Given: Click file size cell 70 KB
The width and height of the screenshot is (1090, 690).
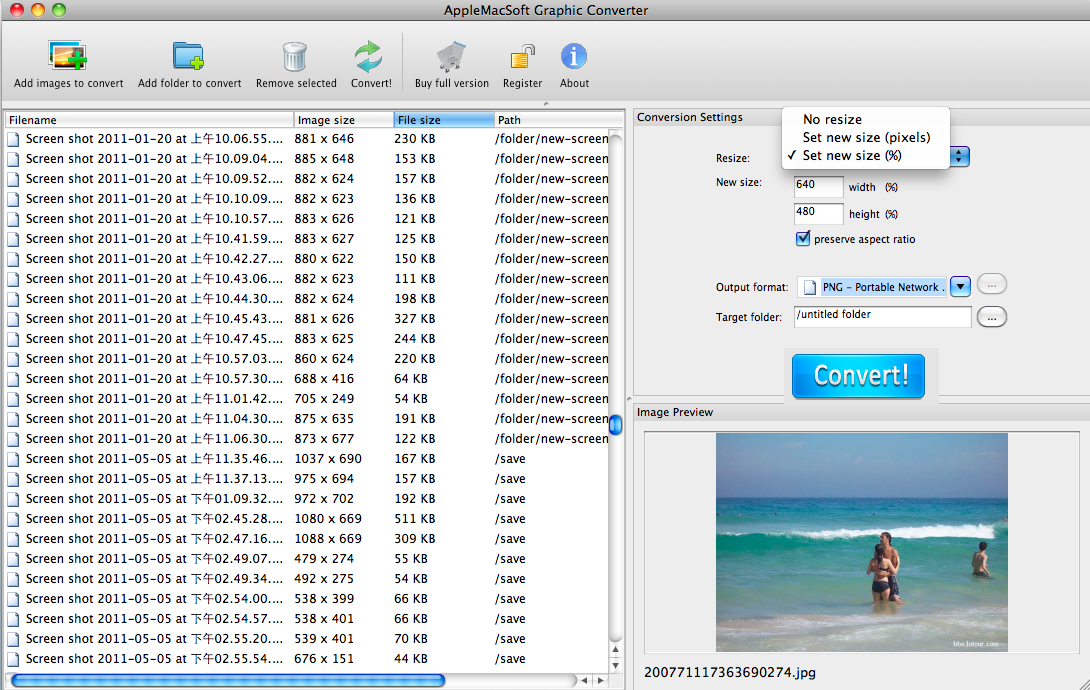Looking at the screenshot, I should (411, 639).
